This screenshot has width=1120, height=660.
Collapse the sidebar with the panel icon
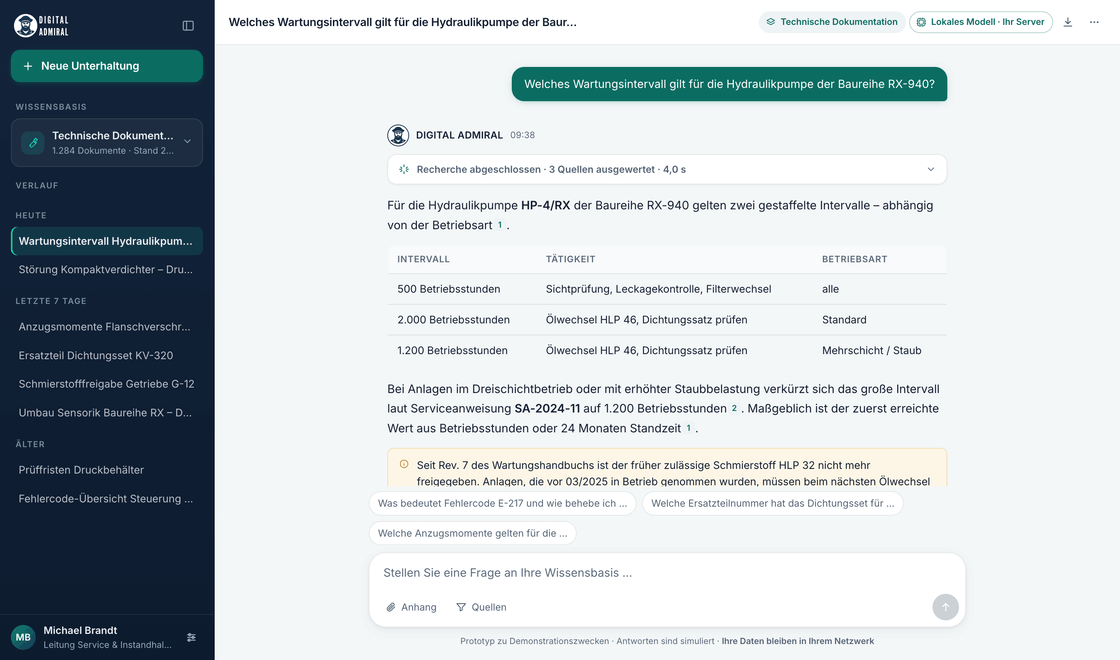coord(188,26)
